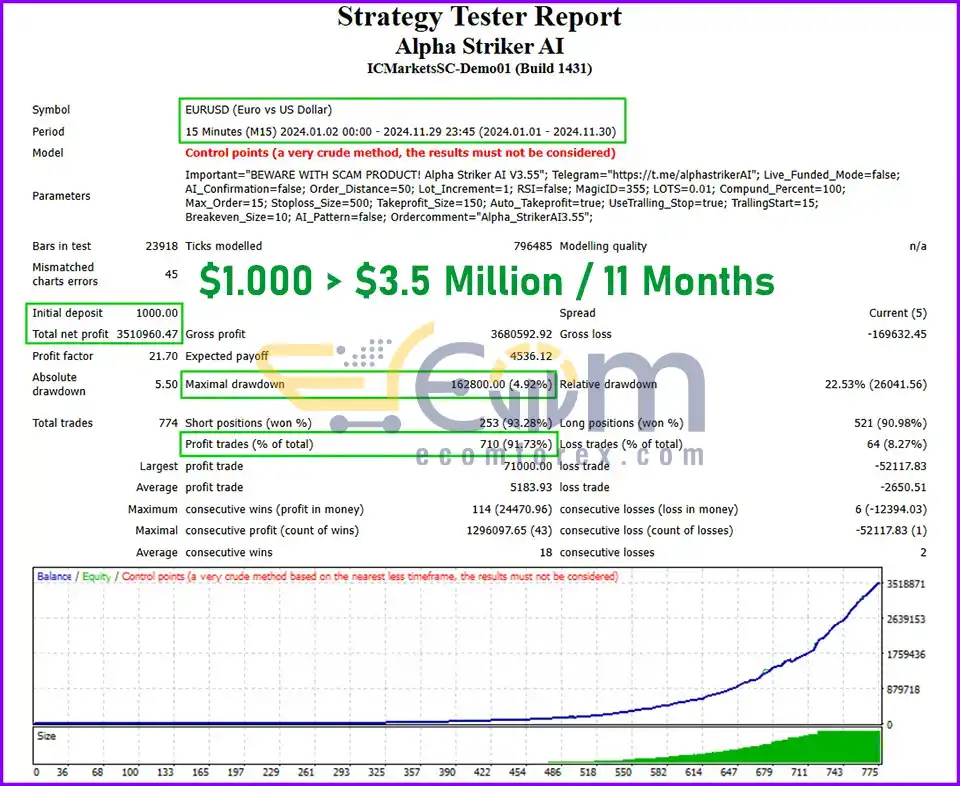The height and width of the screenshot is (786, 960).
Task: Select the absolute drawdown value "5.50"
Action: [x=167, y=384]
